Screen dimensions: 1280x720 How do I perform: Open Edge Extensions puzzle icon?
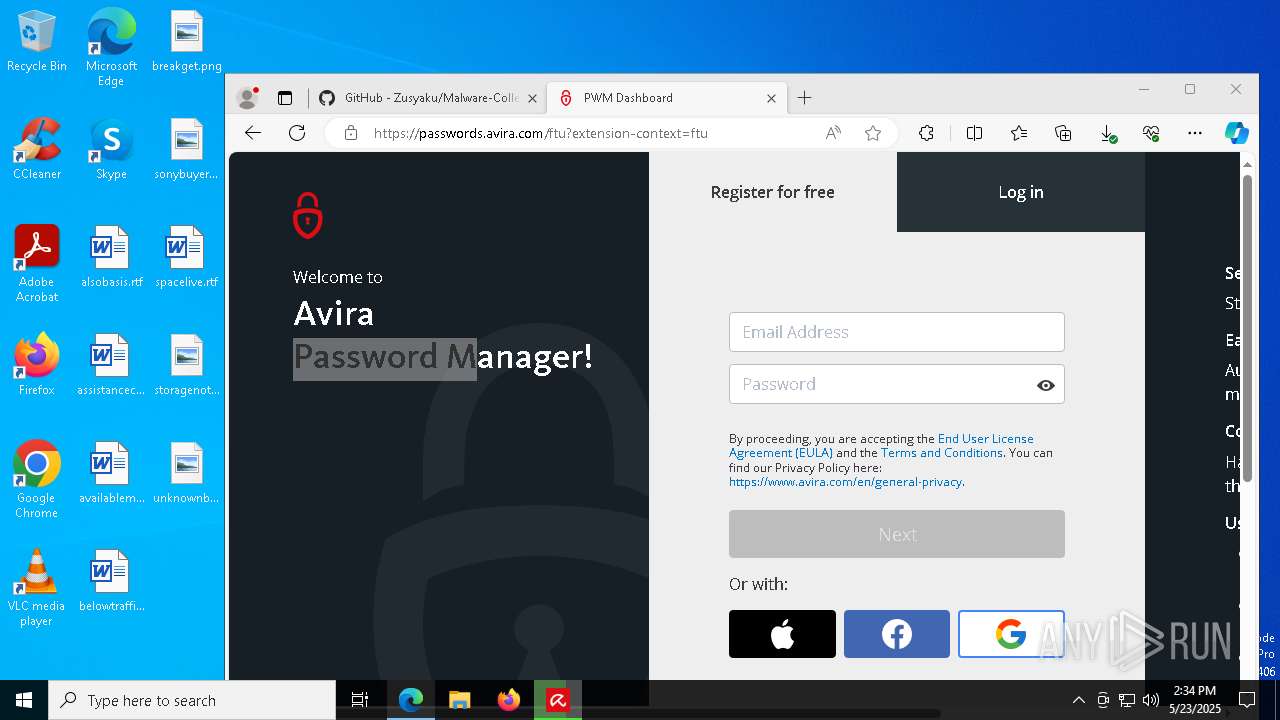pos(927,133)
